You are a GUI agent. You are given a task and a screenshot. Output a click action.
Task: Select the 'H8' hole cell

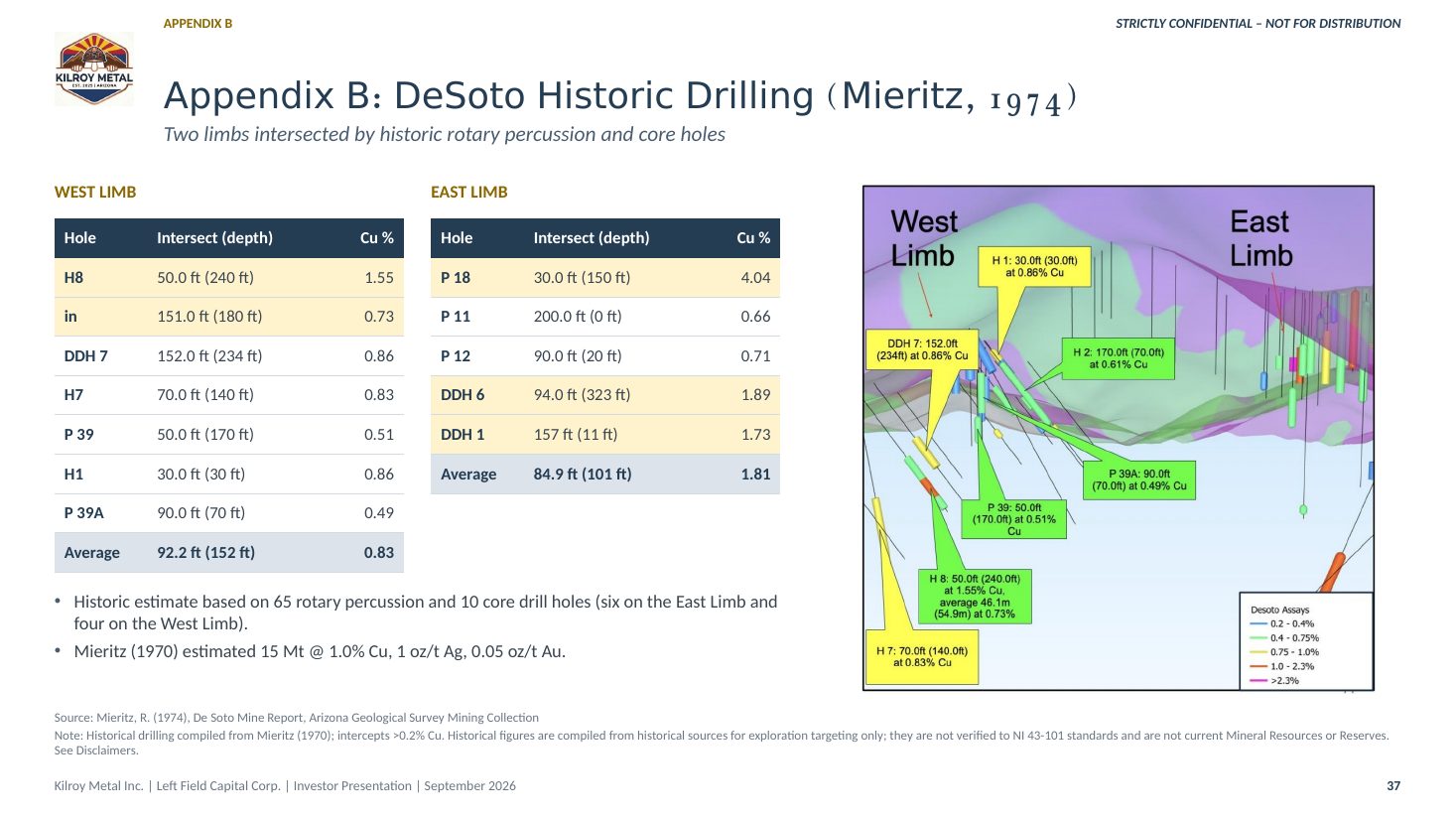click(x=73, y=277)
